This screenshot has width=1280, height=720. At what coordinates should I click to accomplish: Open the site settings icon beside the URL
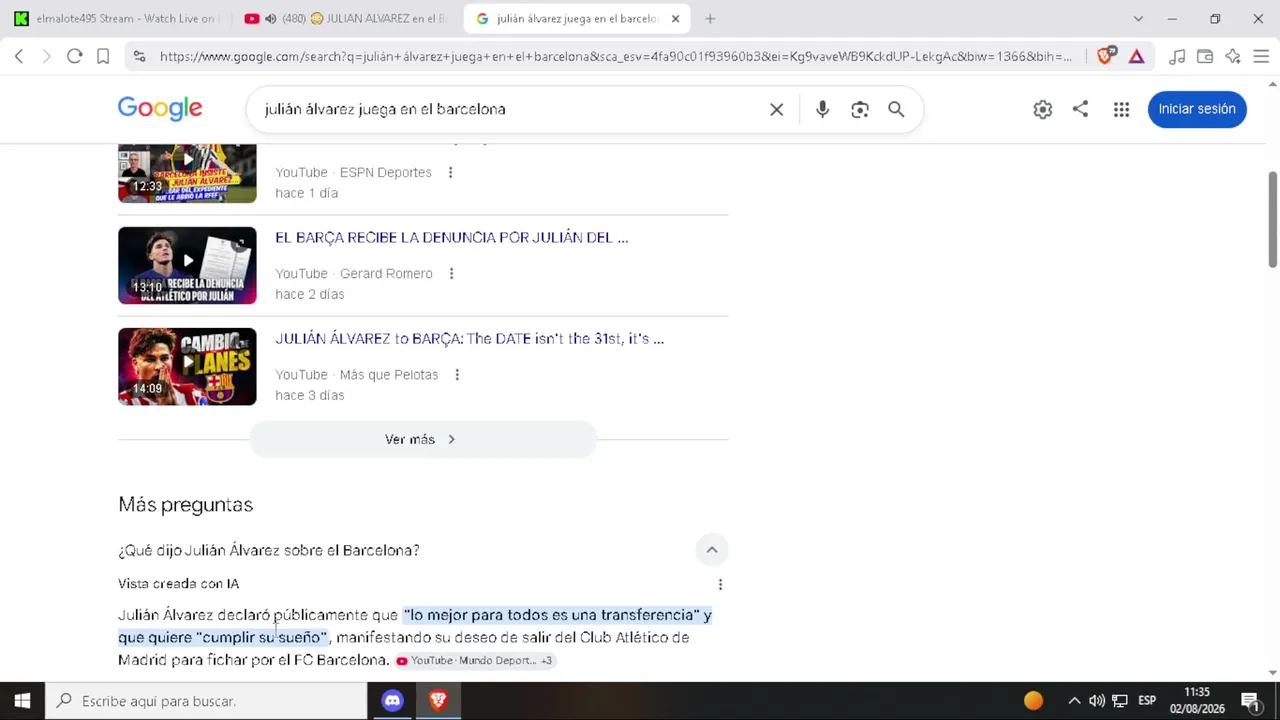pyautogui.click(x=139, y=57)
